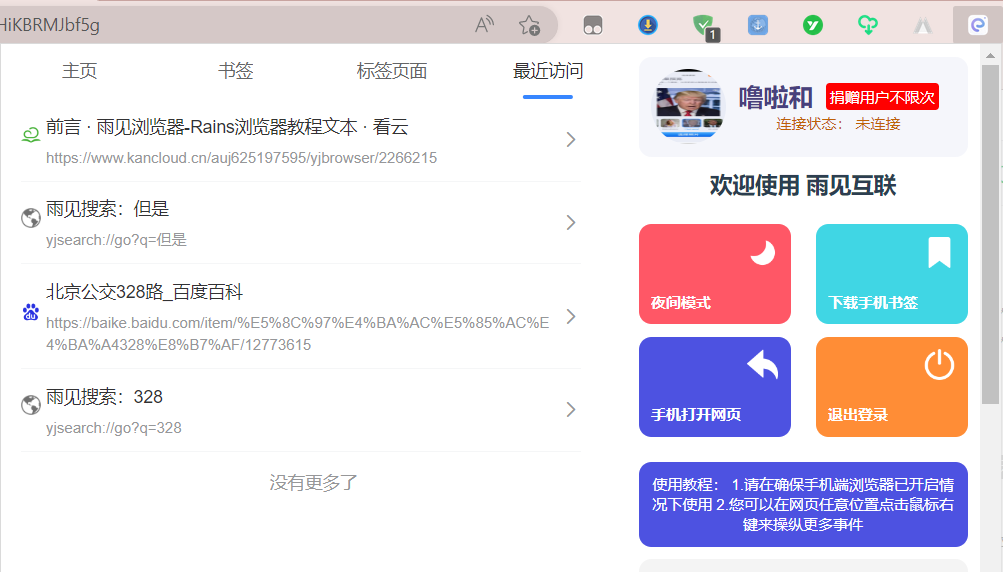Click the green circular Y extension icon
1003x572 pixels.
[x=813, y=25]
